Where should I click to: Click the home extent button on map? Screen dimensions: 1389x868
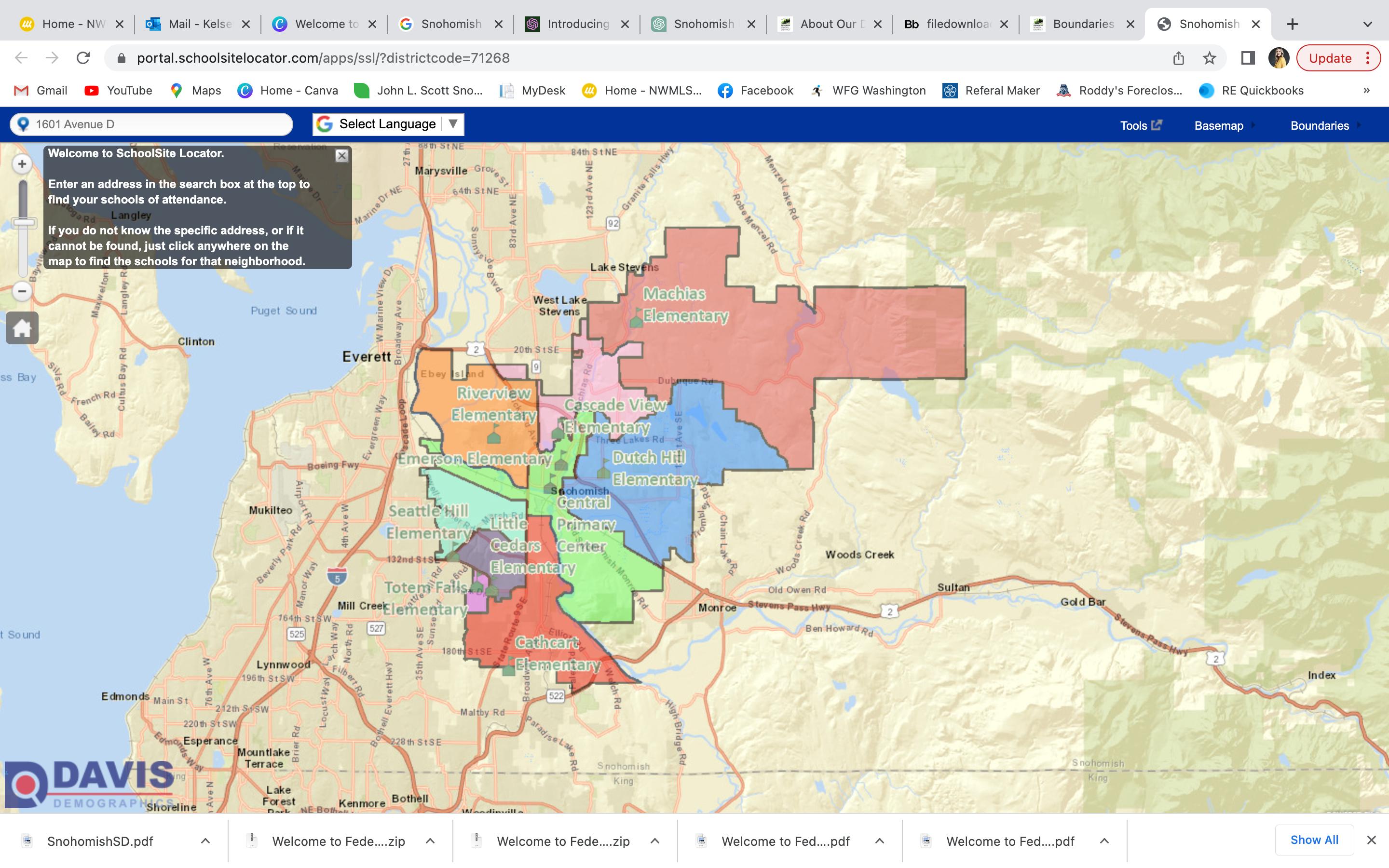coord(22,328)
